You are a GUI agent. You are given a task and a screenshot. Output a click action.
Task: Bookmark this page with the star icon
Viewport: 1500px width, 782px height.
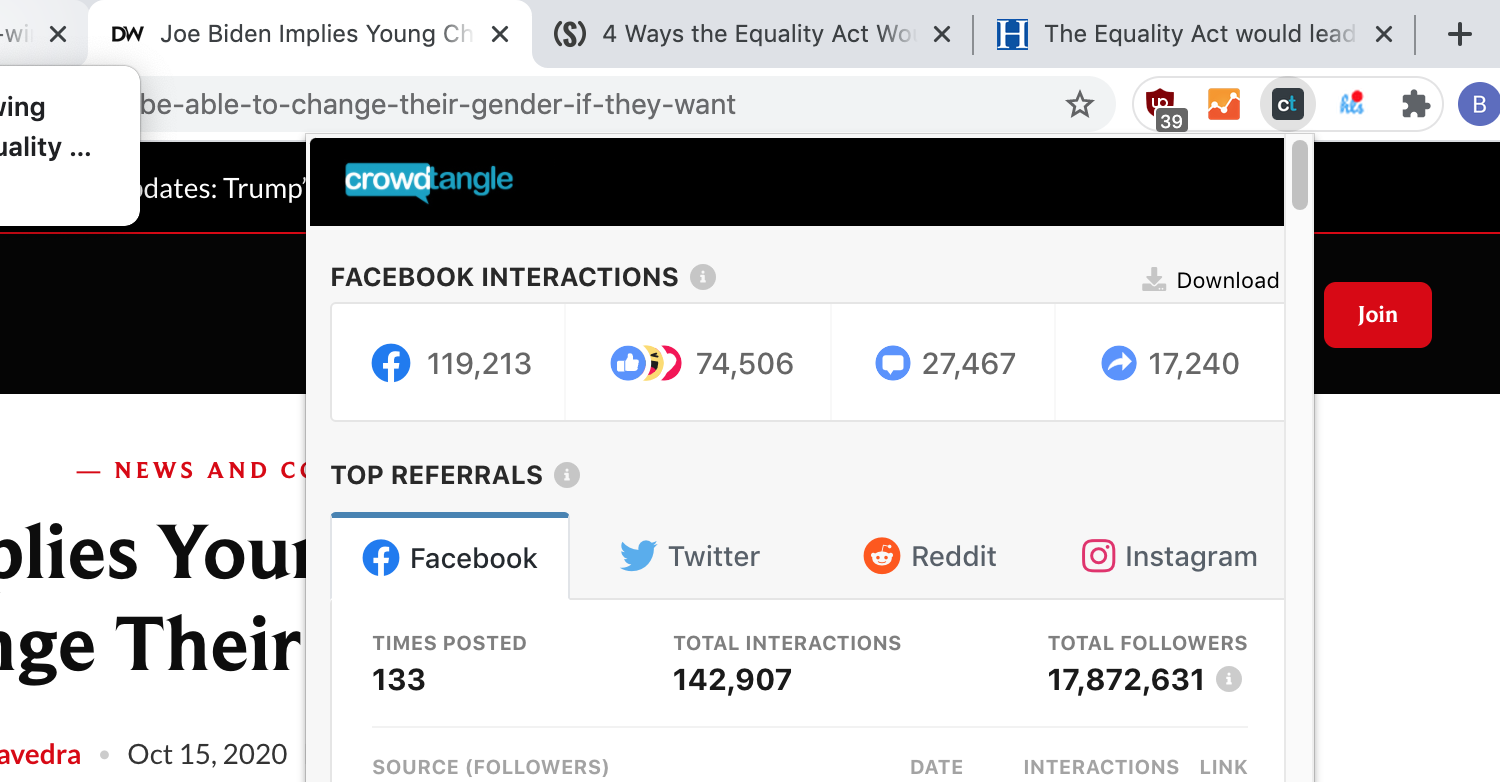tap(1079, 104)
